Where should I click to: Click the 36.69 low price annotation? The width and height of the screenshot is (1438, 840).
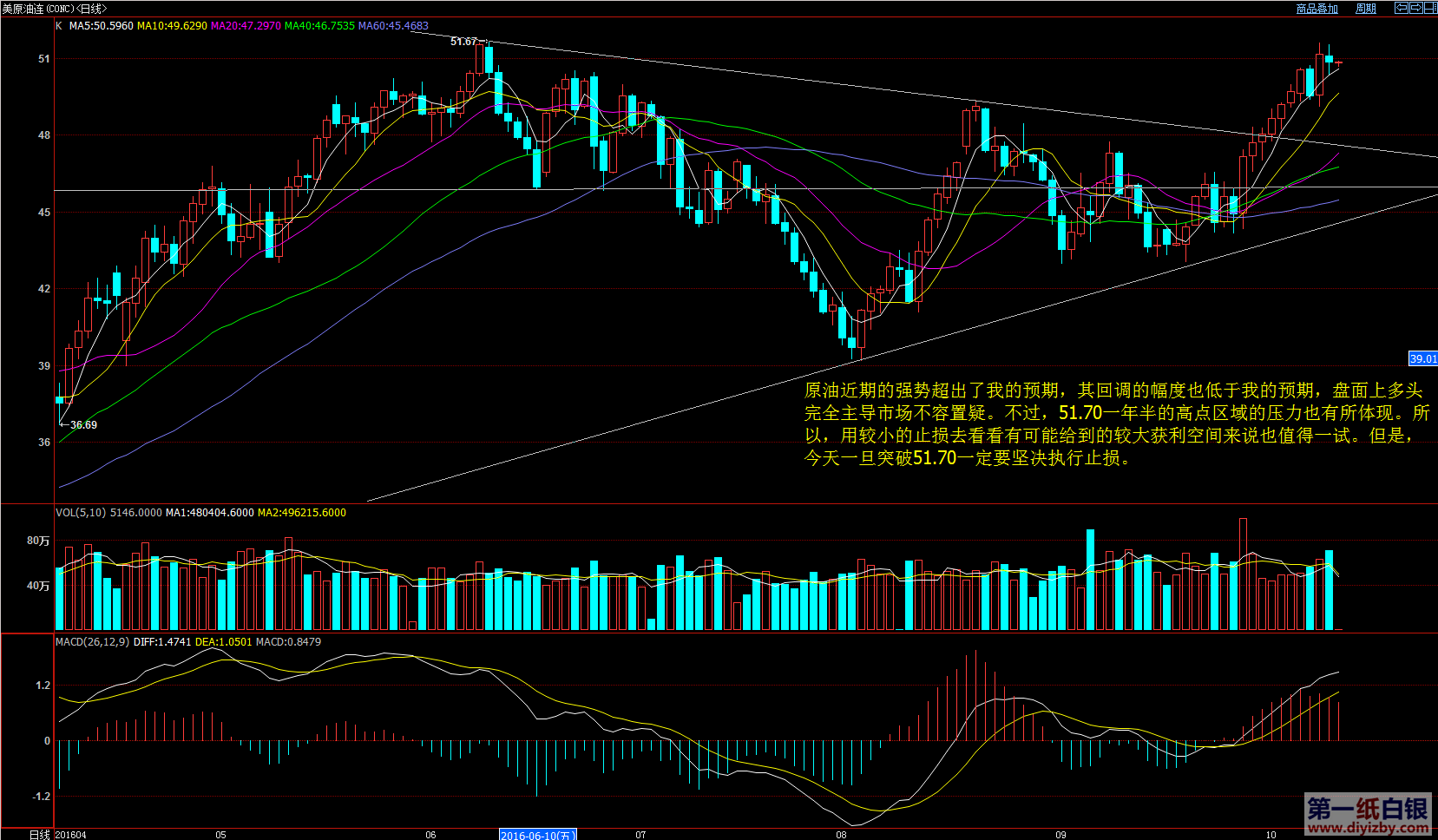tap(83, 425)
